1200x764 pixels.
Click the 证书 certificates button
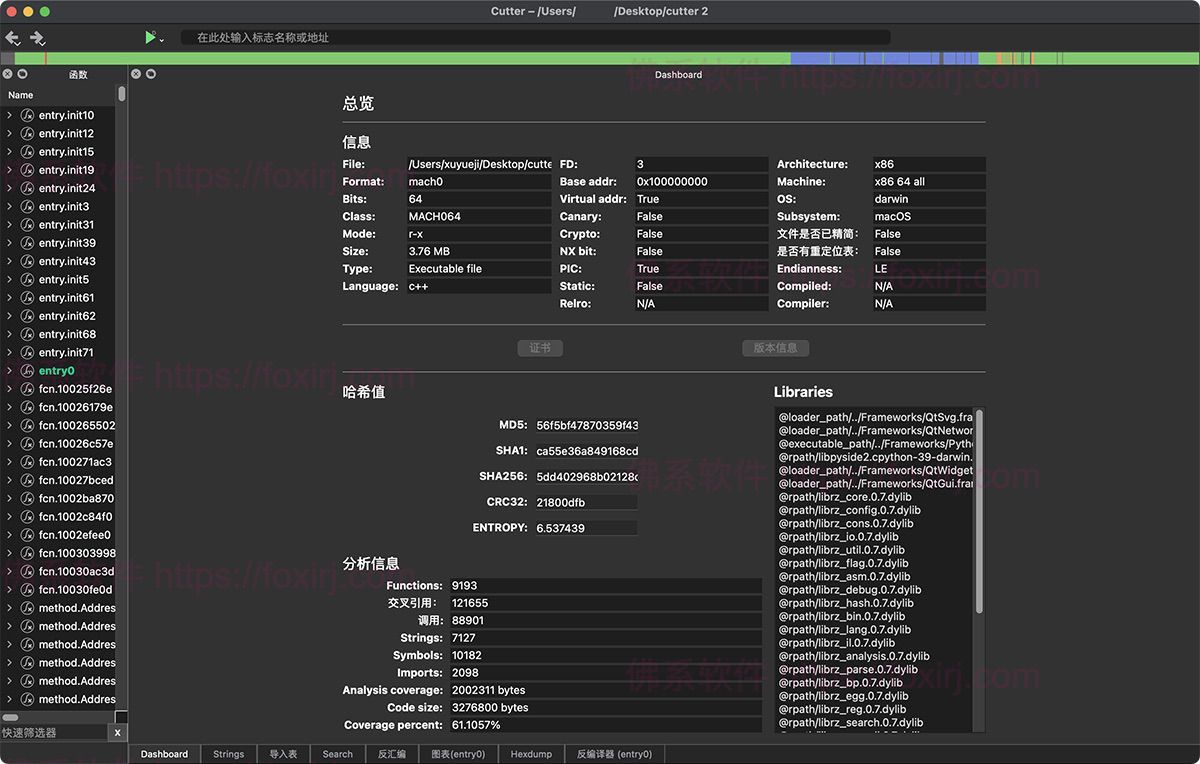pos(540,348)
